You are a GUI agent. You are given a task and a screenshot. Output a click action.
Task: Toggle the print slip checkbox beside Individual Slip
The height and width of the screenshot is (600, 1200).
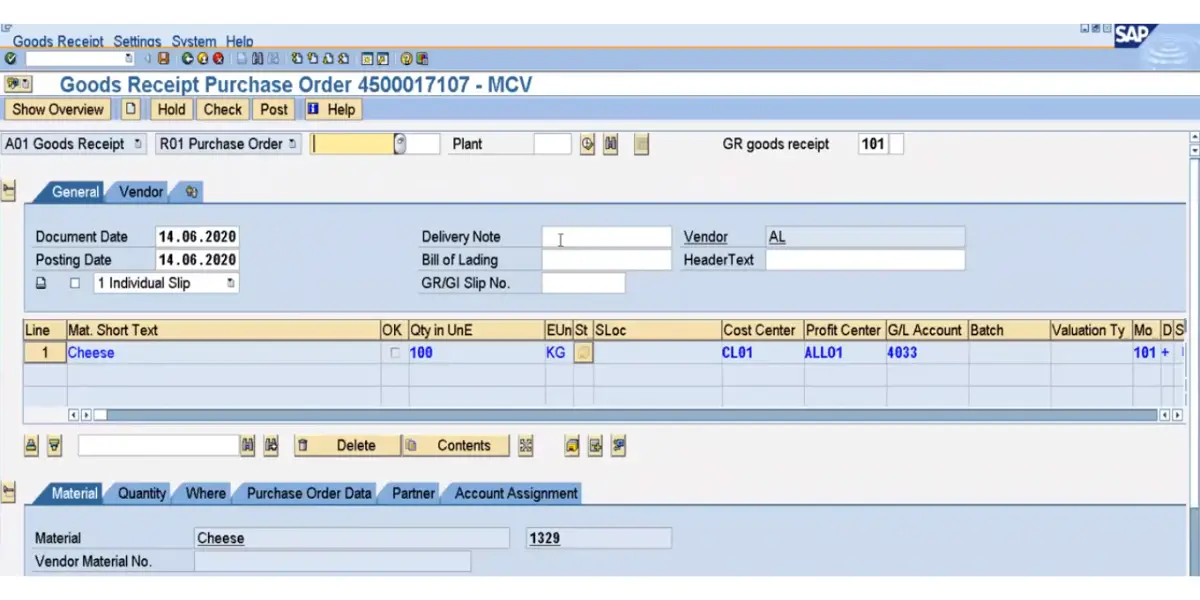(x=74, y=283)
